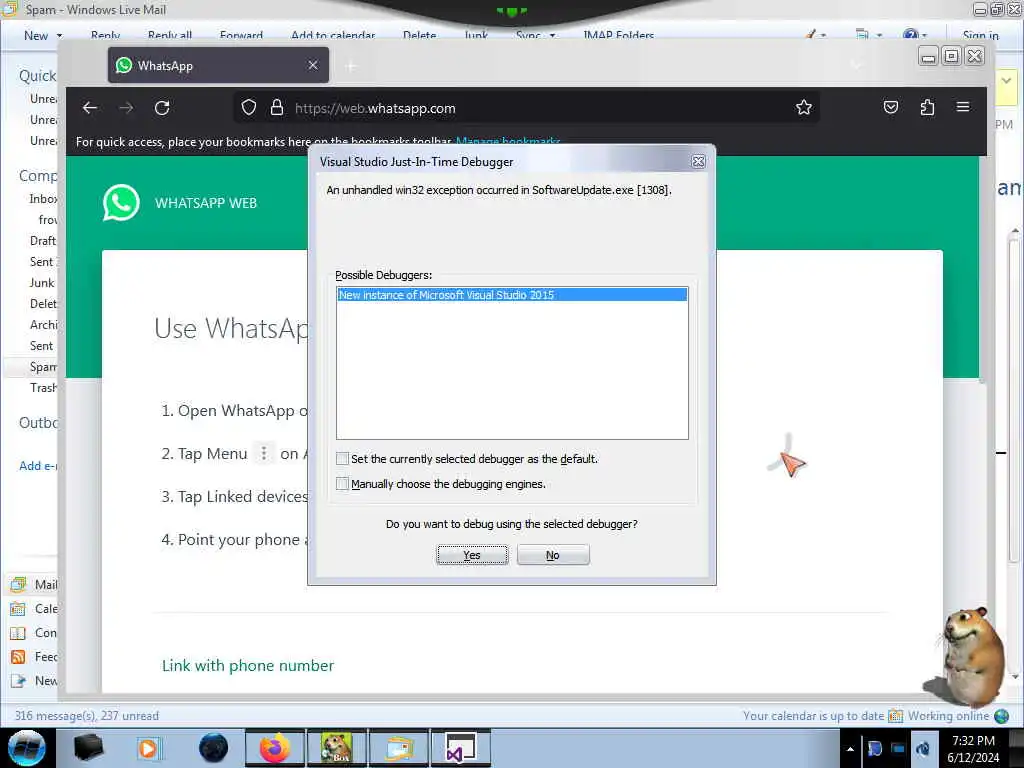Open Visual Studio debugger taskbar icon
This screenshot has width=1024, height=768.
coord(460,748)
